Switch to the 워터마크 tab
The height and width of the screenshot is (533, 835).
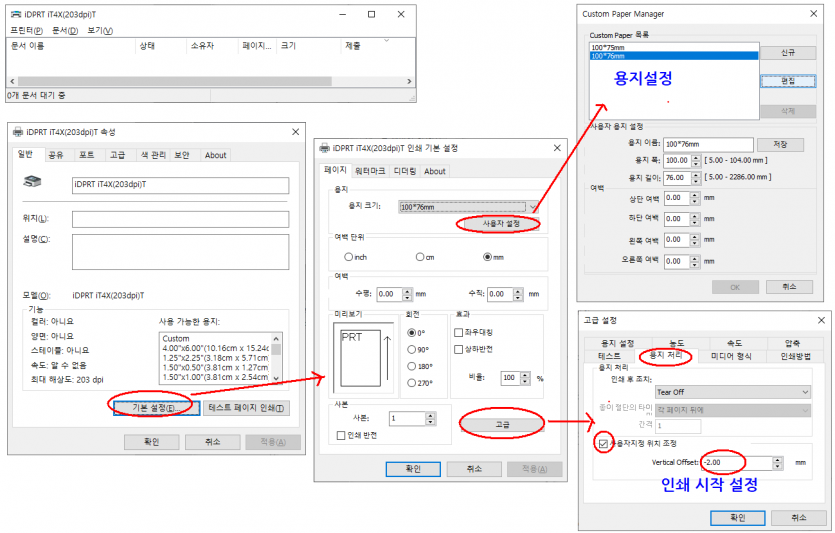370,171
